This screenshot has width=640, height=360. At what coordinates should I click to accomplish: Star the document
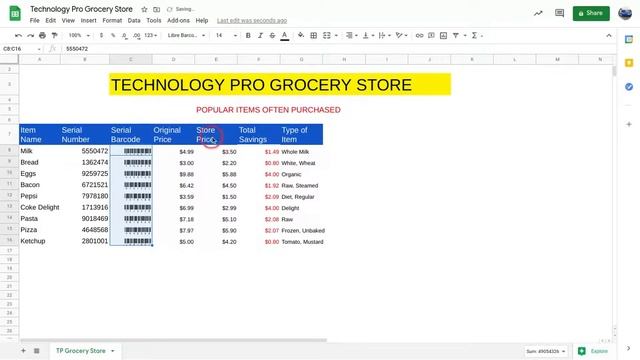[x=144, y=9]
